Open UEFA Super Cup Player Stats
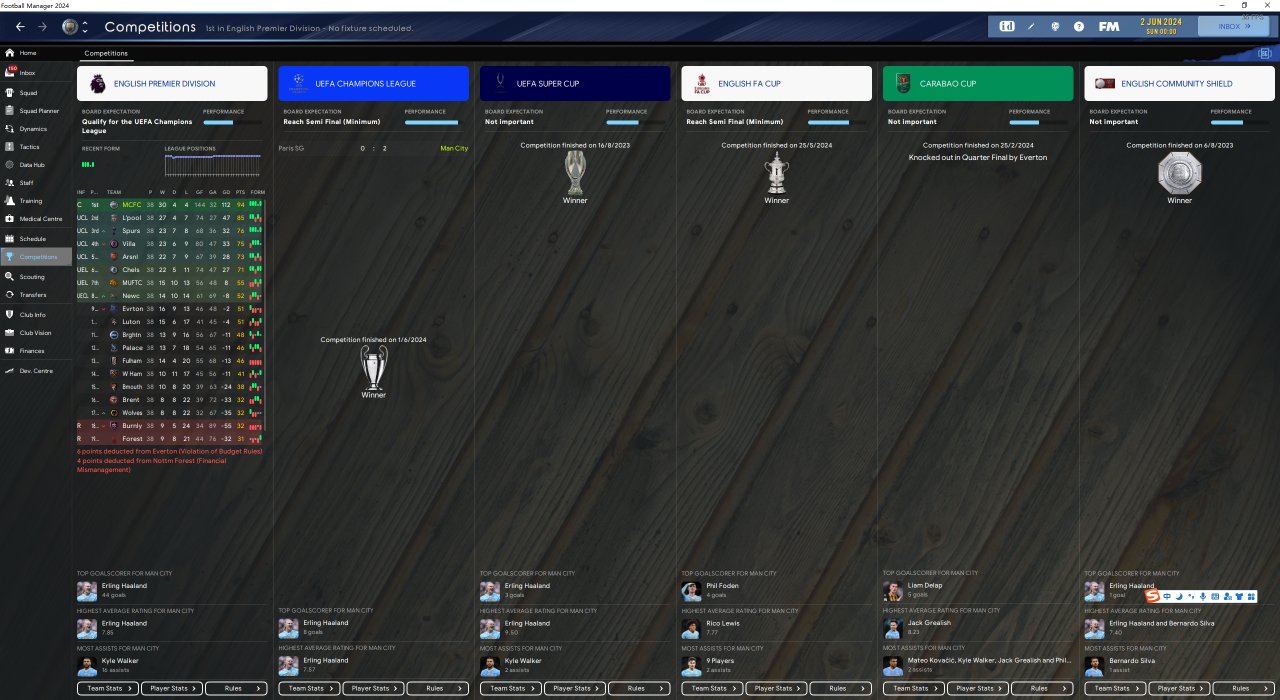Image resolution: width=1280 pixels, height=700 pixels. [x=575, y=688]
